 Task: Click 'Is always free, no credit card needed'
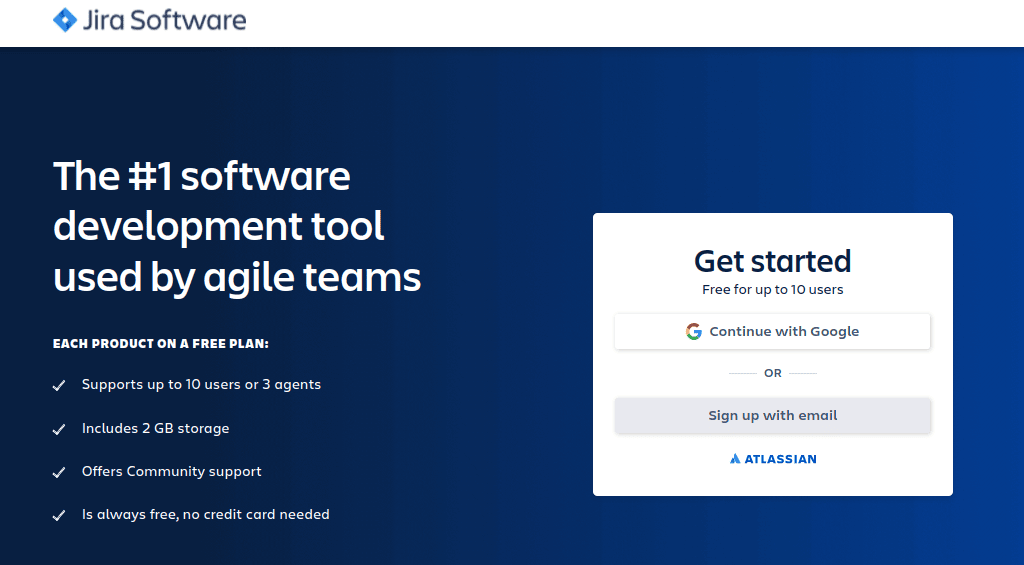click(206, 515)
